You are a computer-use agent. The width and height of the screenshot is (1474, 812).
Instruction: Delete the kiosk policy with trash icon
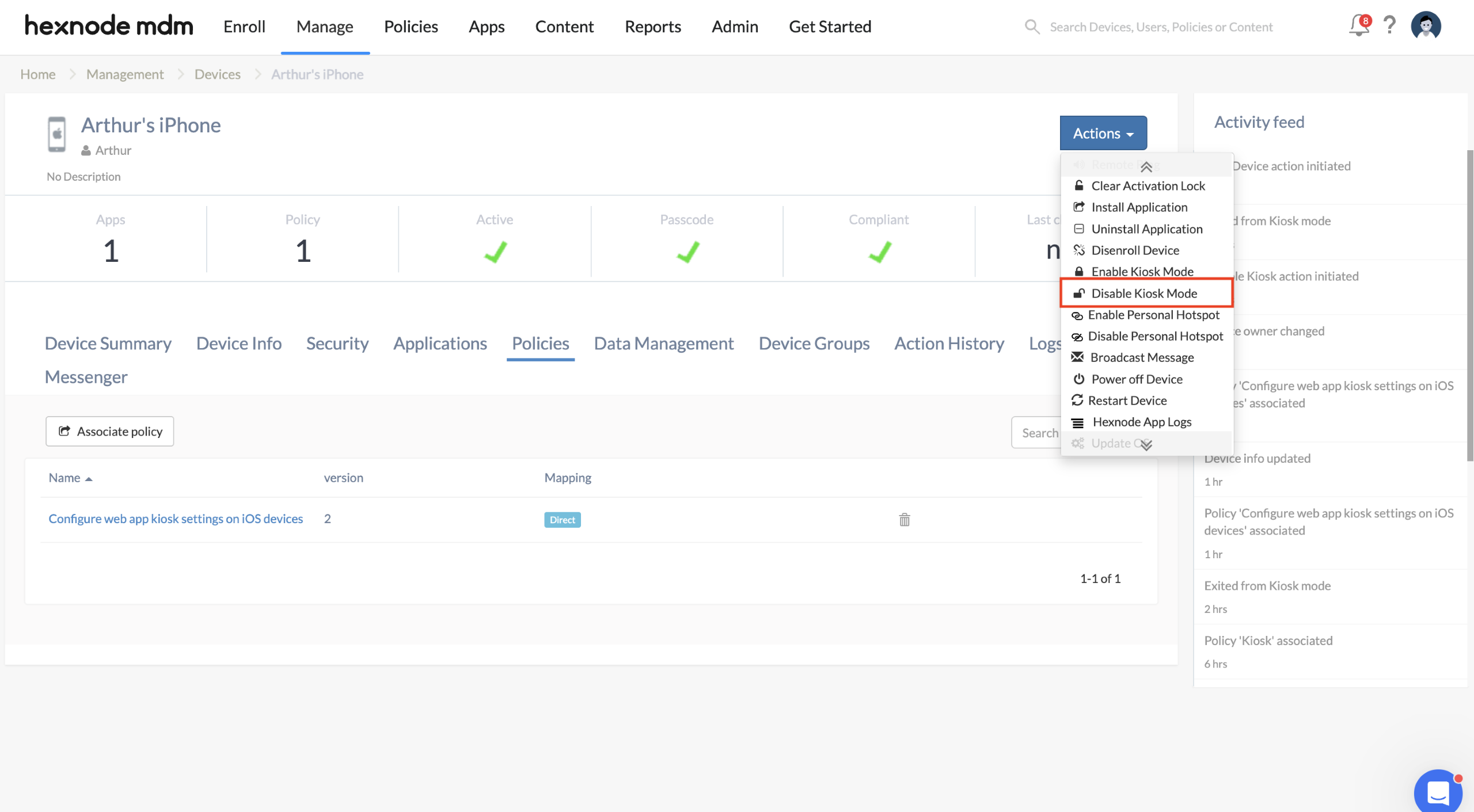(905, 520)
